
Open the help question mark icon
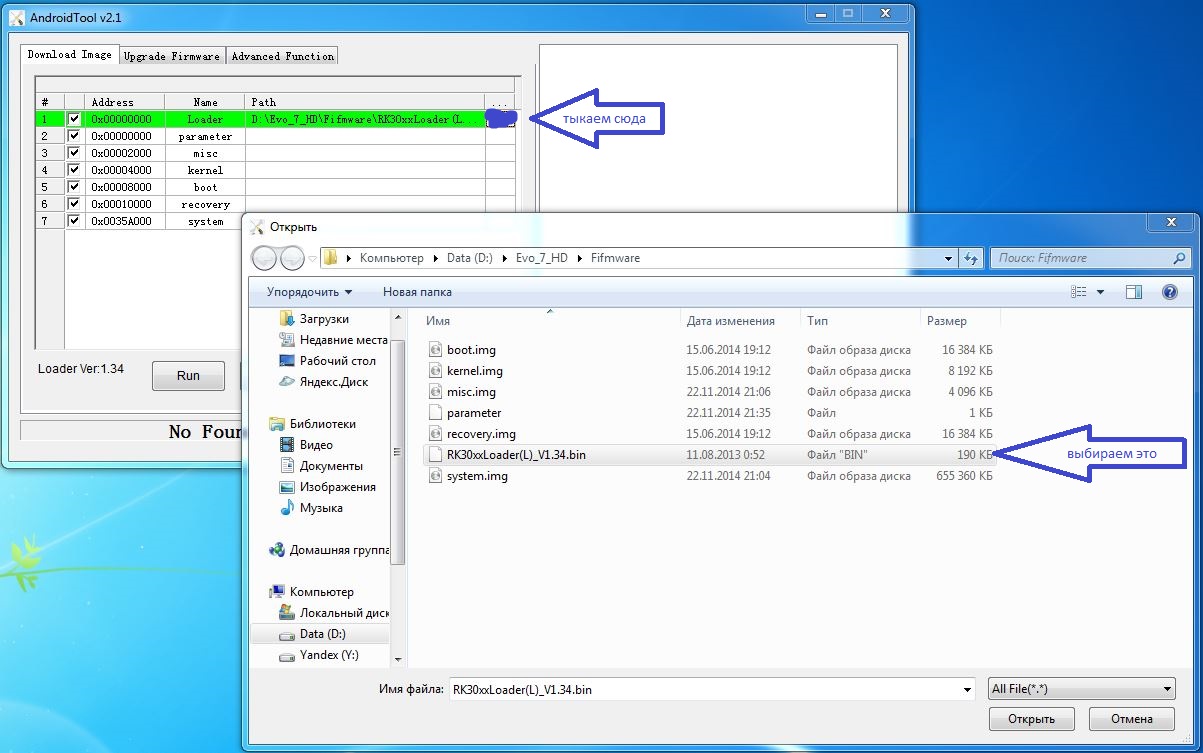[1169, 292]
